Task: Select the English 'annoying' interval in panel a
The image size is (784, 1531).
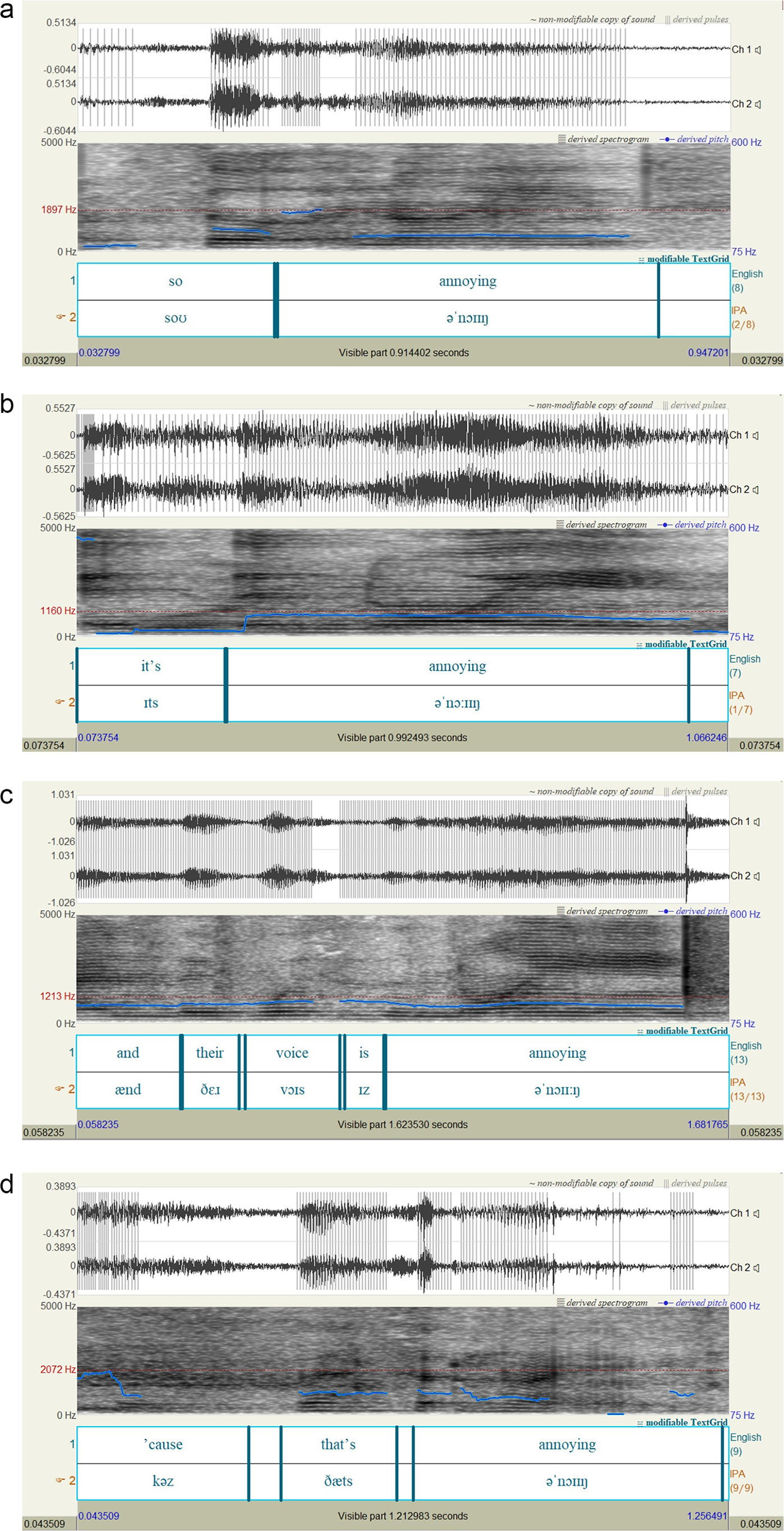Action: [x=468, y=281]
